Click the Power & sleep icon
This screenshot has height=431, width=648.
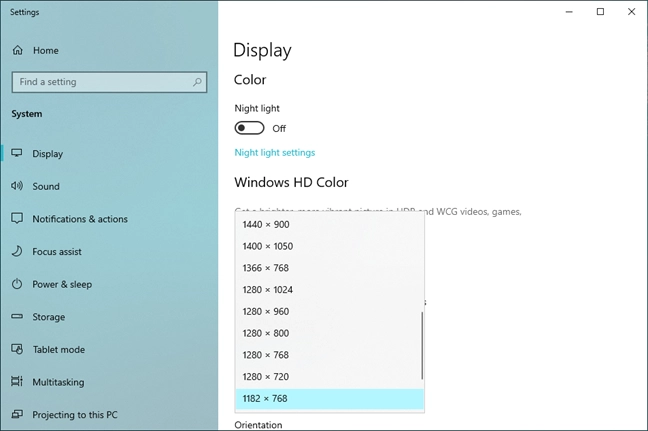click(17, 284)
